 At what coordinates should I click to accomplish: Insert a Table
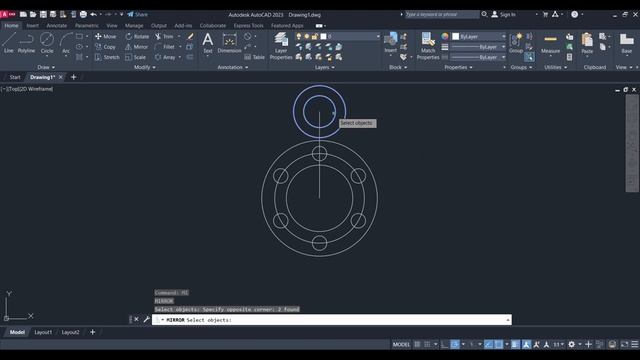click(x=254, y=58)
